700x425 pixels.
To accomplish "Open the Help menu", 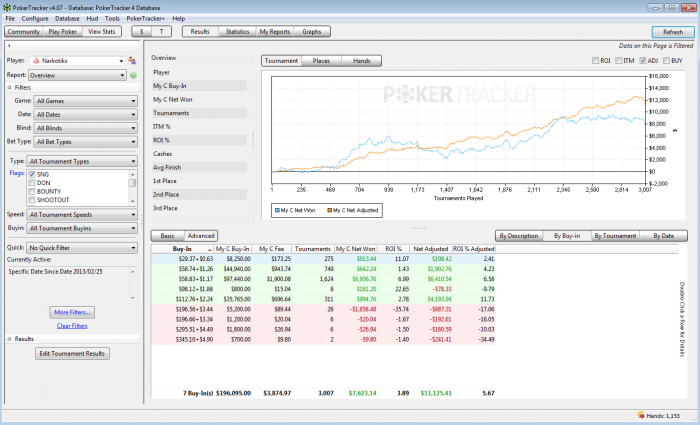I will point(179,19).
